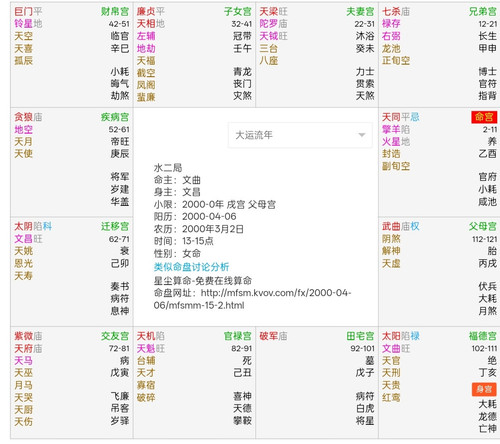Viewport: 500px width, 444px height.
Task: Click the 七杀 star name
Action: (x=391, y=12)
